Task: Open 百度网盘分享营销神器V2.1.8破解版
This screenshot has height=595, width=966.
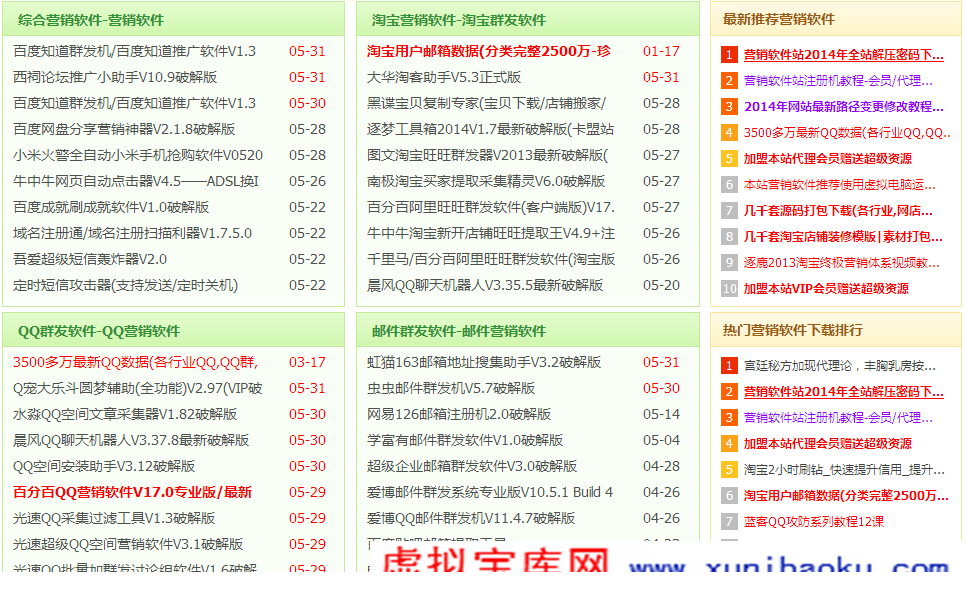Action: click(x=124, y=129)
